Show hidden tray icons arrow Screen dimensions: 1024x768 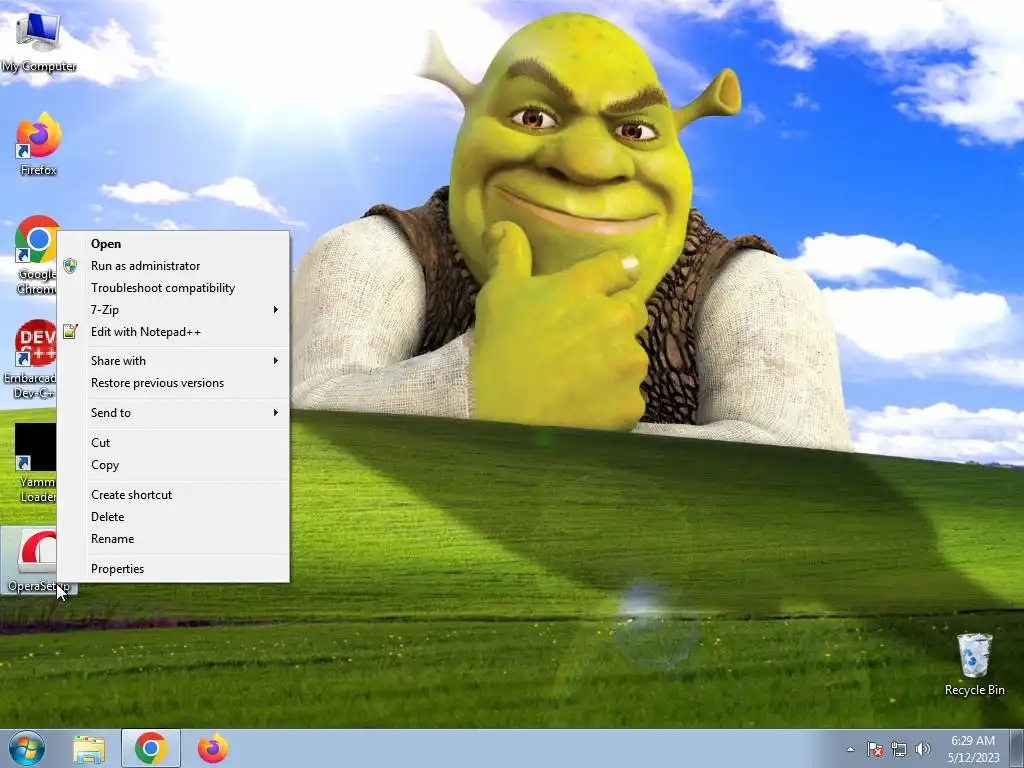(850, 749)
